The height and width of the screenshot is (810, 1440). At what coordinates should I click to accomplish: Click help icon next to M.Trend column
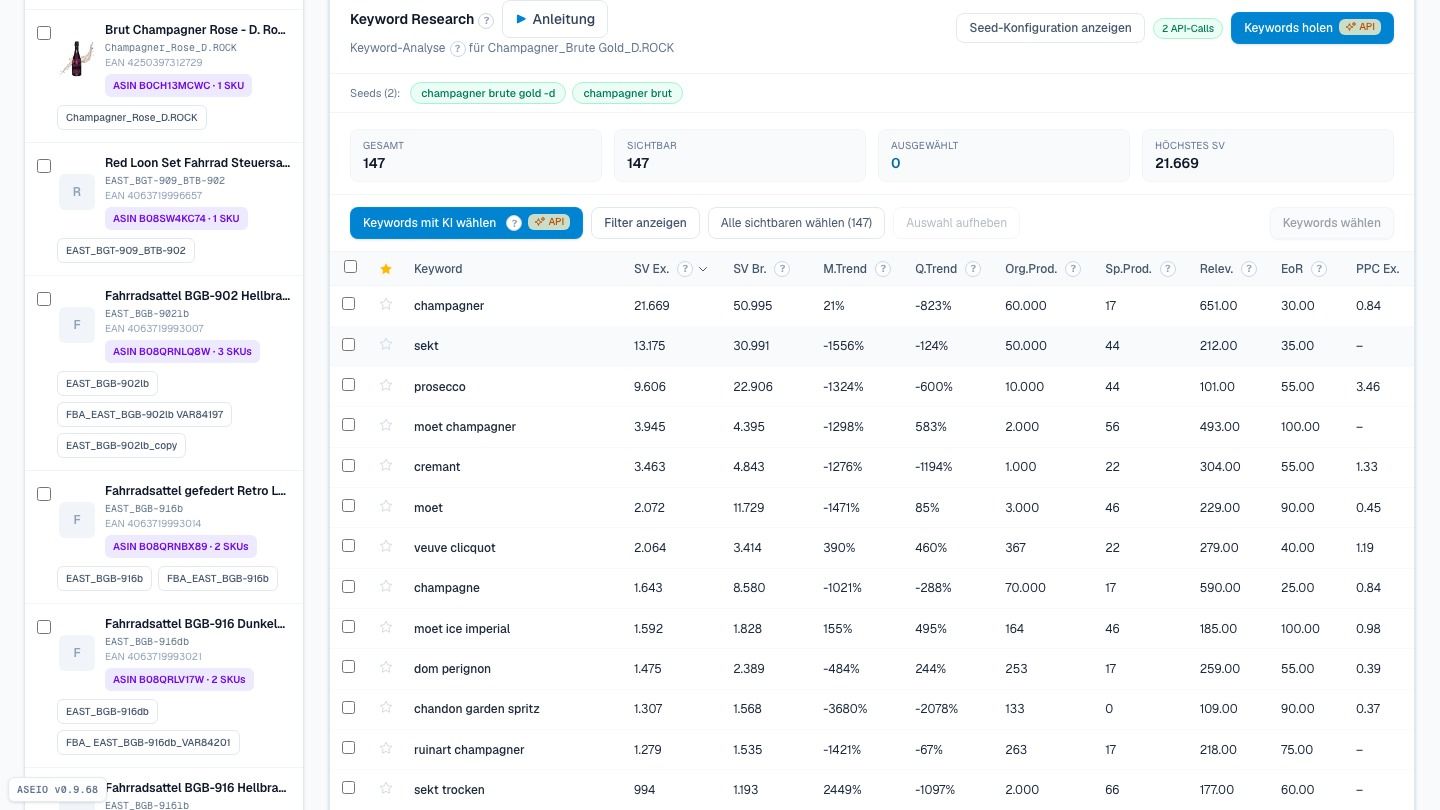(x=883, y=269)
